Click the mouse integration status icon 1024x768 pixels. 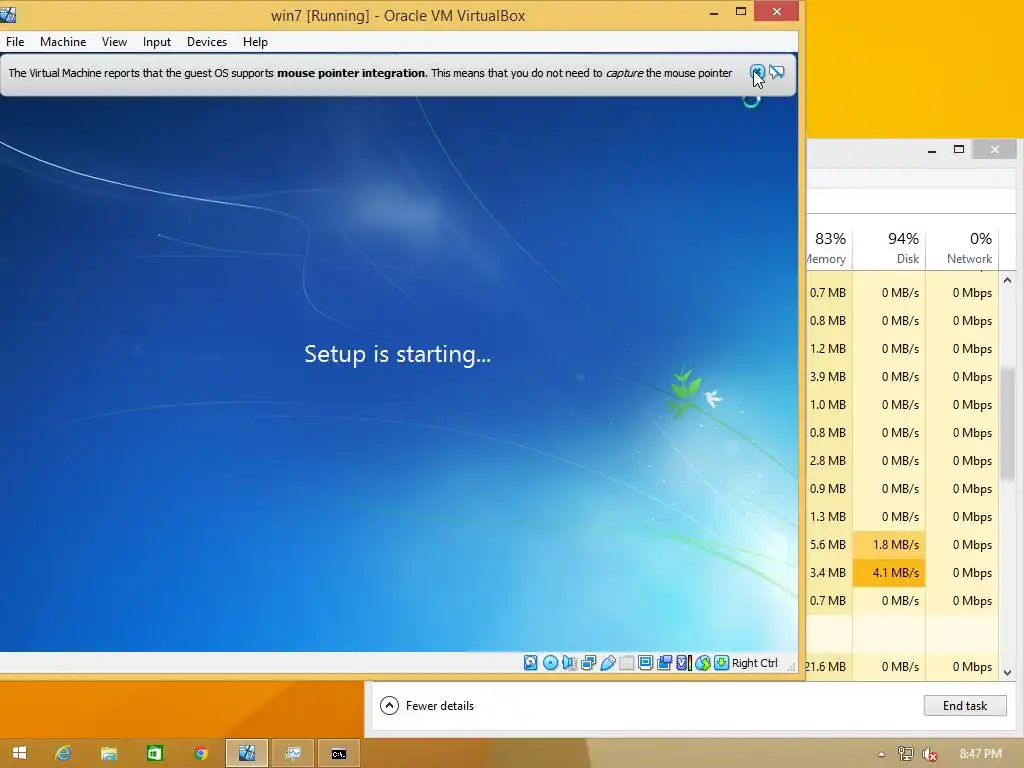pos(703,663)
